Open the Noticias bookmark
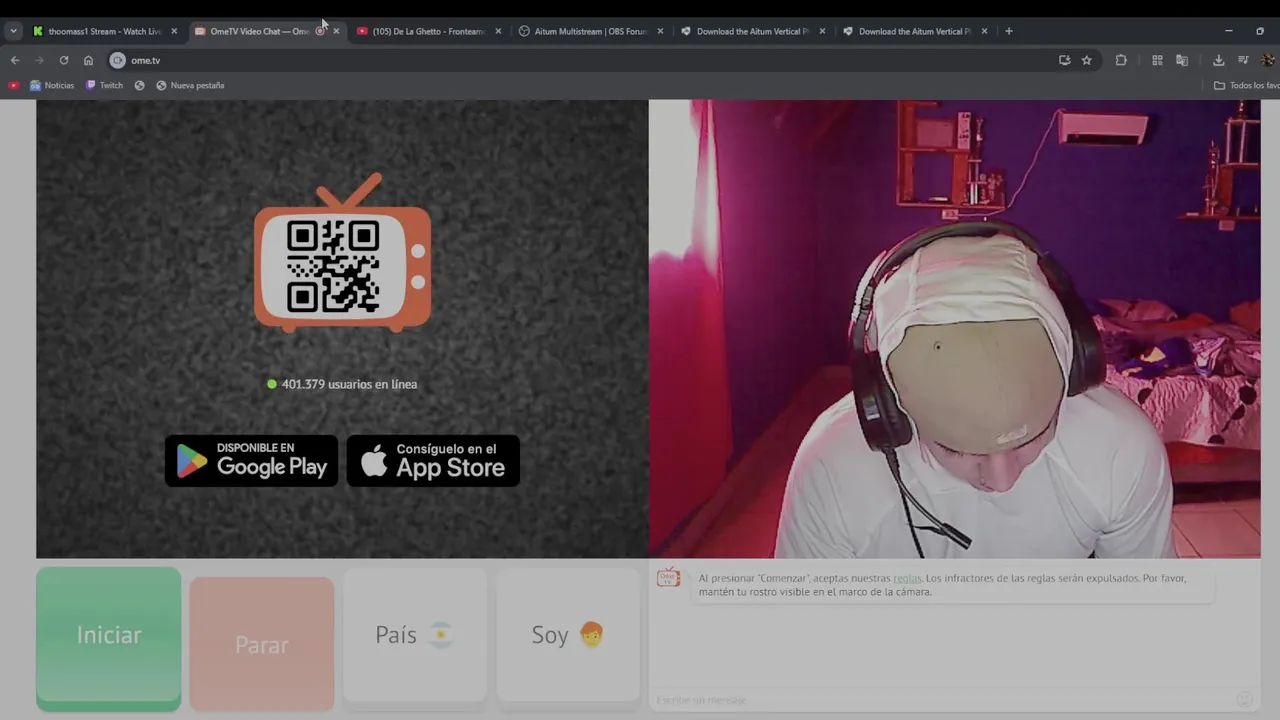This screenshot has width=1280, height=720. click(52, 85)
